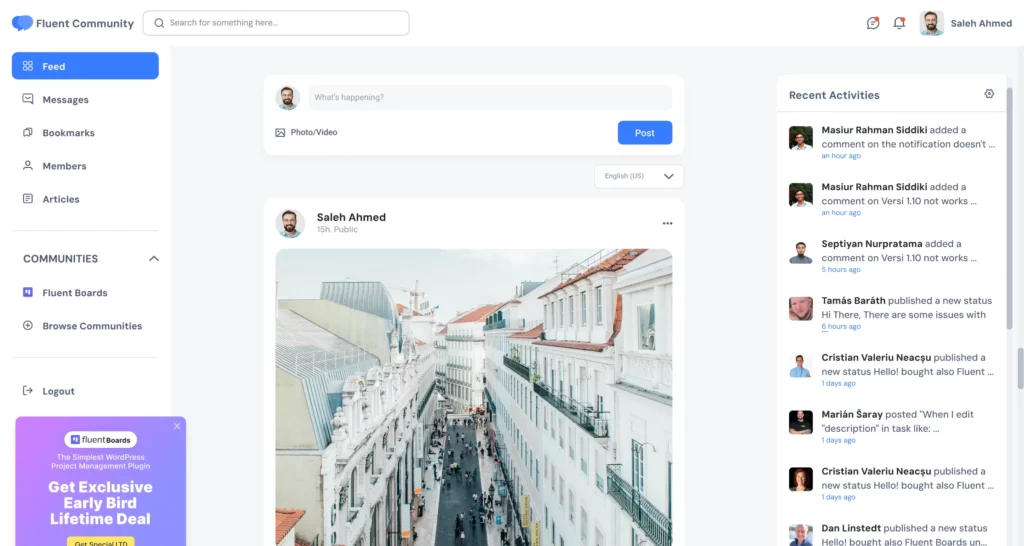Click Marián Šaray's avatar

click(x=801, y=422)
